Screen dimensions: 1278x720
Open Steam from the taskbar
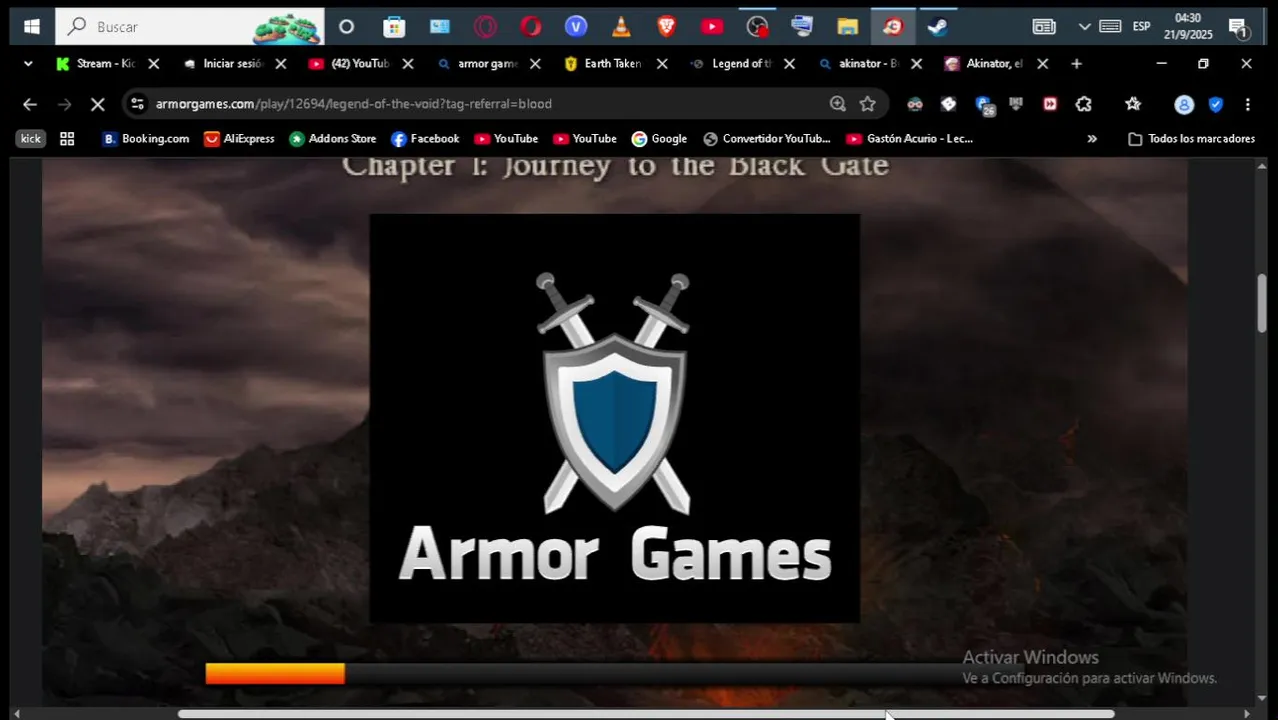pos(937,27)
